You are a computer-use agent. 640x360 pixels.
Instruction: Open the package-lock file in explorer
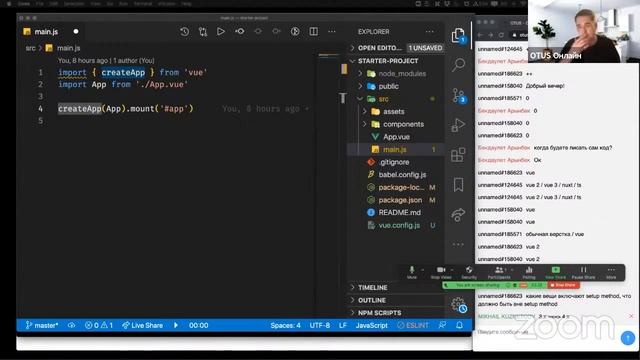(x=396, y=187)
